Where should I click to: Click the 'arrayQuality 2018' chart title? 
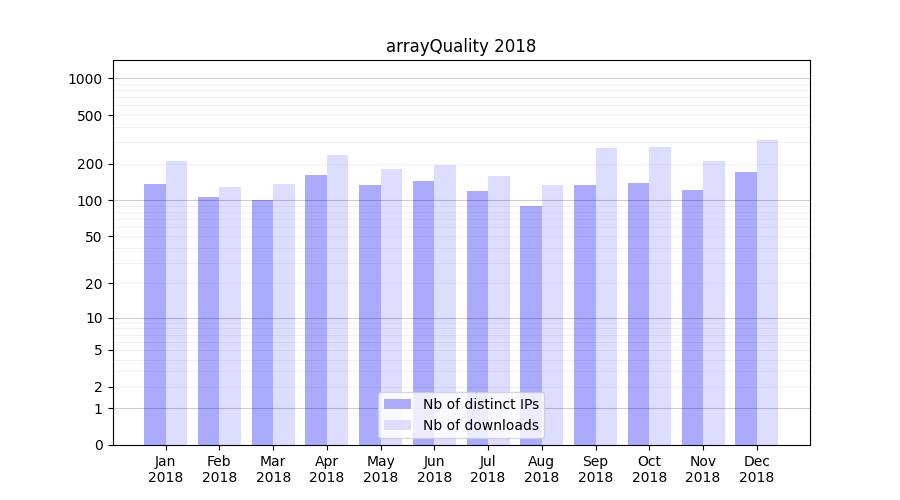(x=461, y=46)
